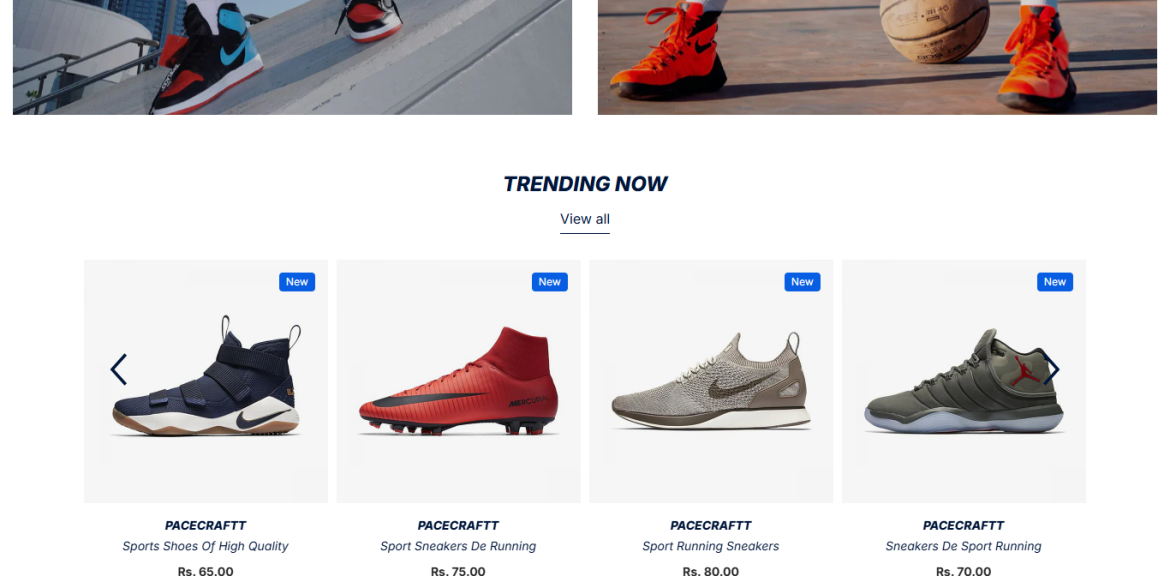1170x576 pixels.
Task: Click the New badge on red cleat
Action: tap(550, 282)
